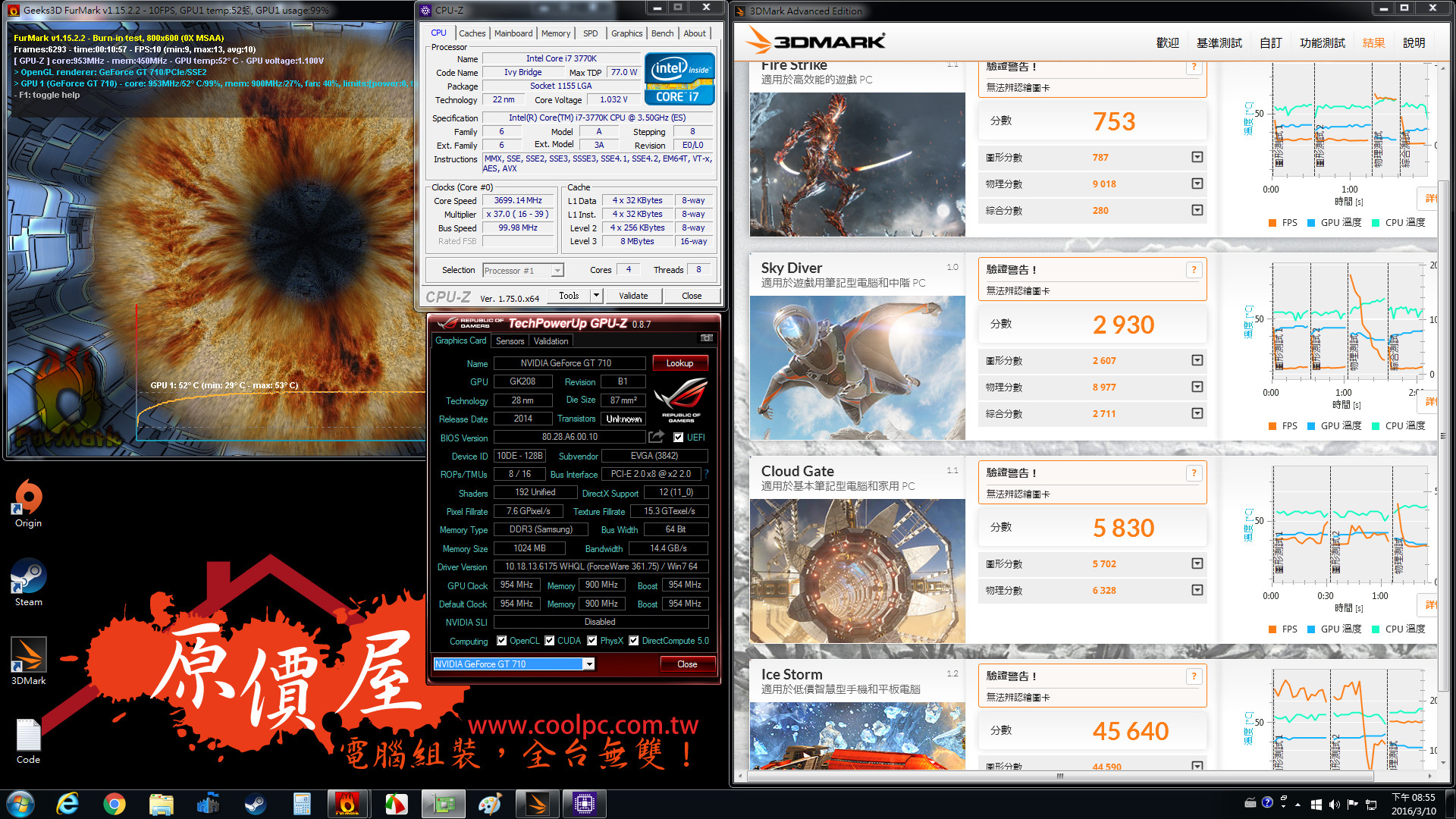This screenshot has width=1456, height=819.
Task: Expand Sky Diver graphics score 2 607 details
Action: click(x=1197, y=360)
